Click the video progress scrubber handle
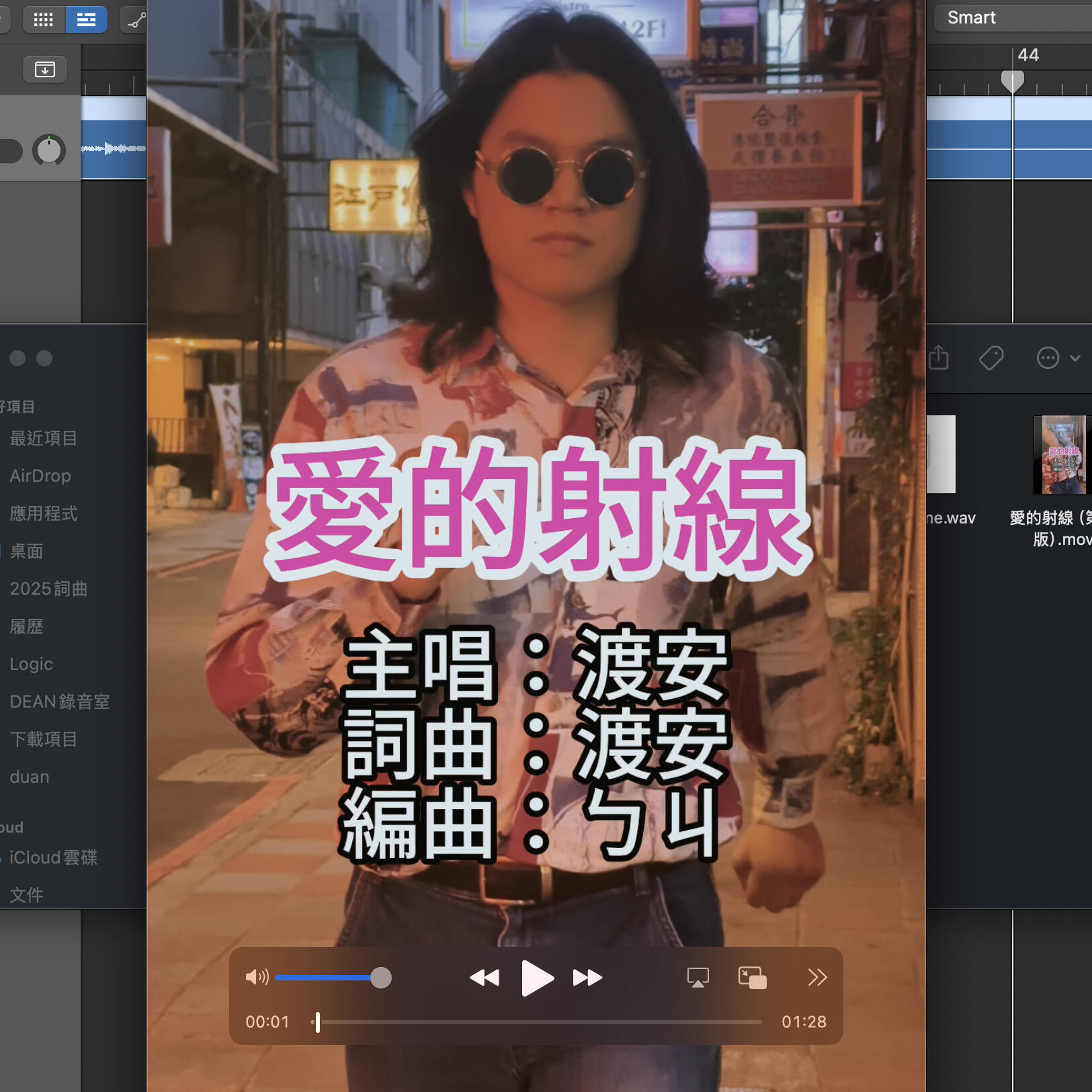Viewport: 1092px width, 1092px height. pyautogui.click(x=318, y=1022)
